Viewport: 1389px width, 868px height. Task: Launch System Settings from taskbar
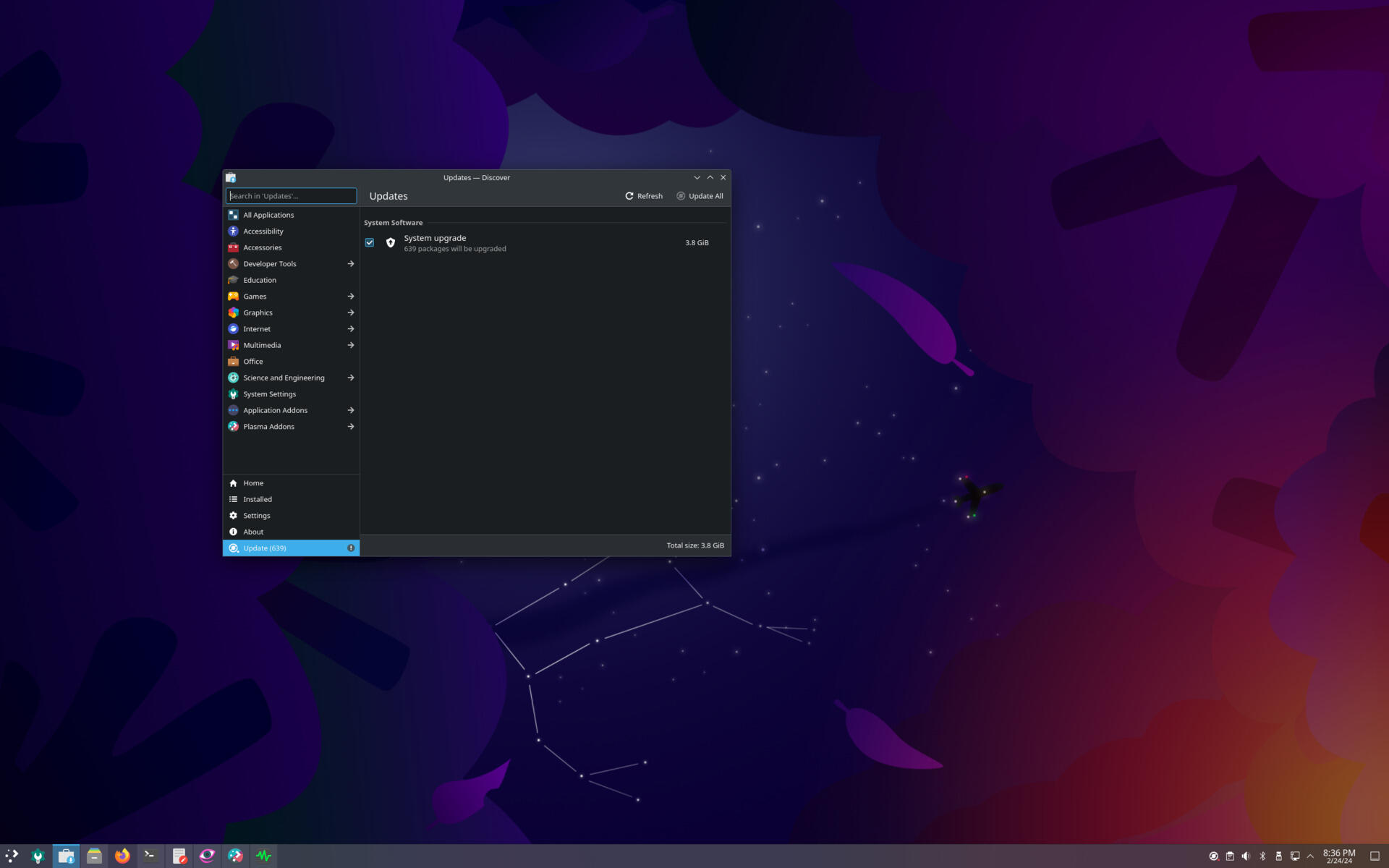pyautogui.click(x=38, y=856)
